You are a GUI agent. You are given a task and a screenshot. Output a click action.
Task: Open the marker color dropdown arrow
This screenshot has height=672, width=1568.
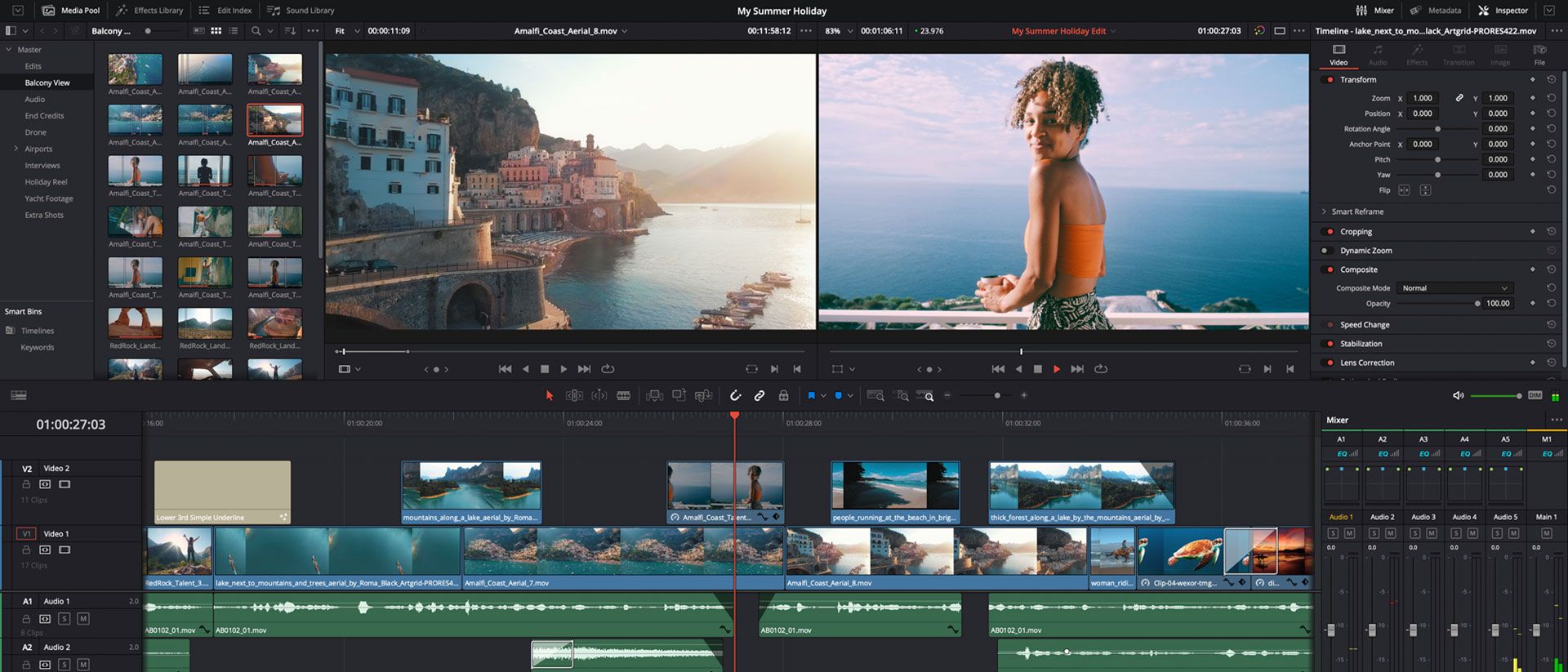[x=850, y=395]
